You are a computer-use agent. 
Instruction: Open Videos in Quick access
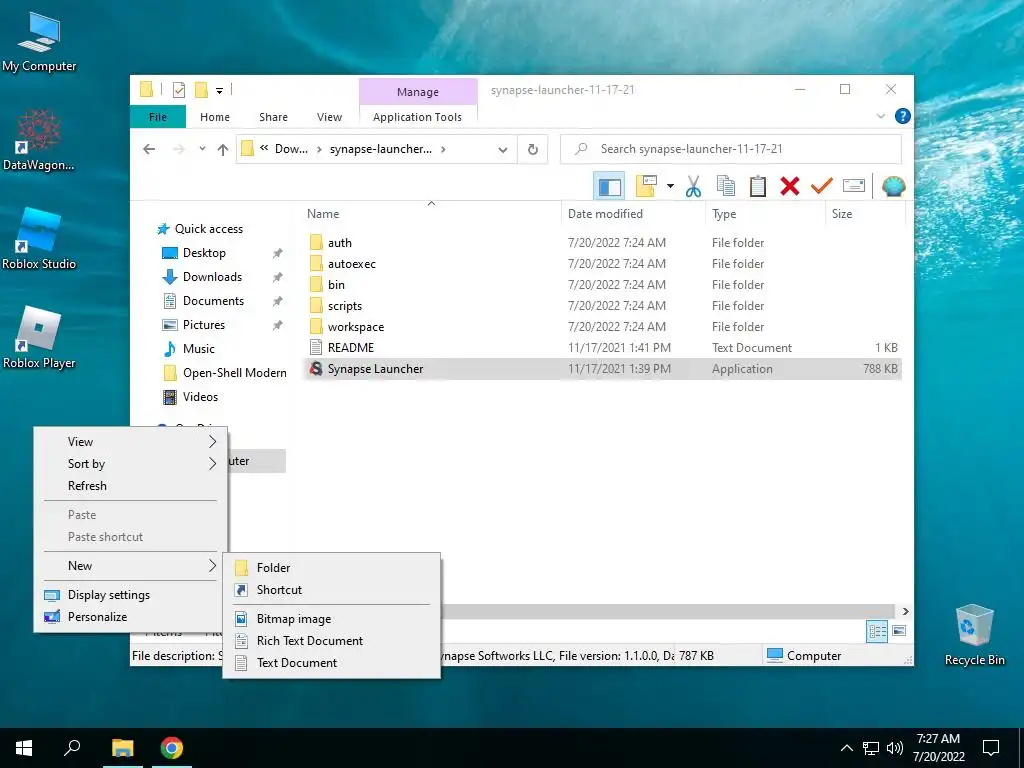click(200, 397)
